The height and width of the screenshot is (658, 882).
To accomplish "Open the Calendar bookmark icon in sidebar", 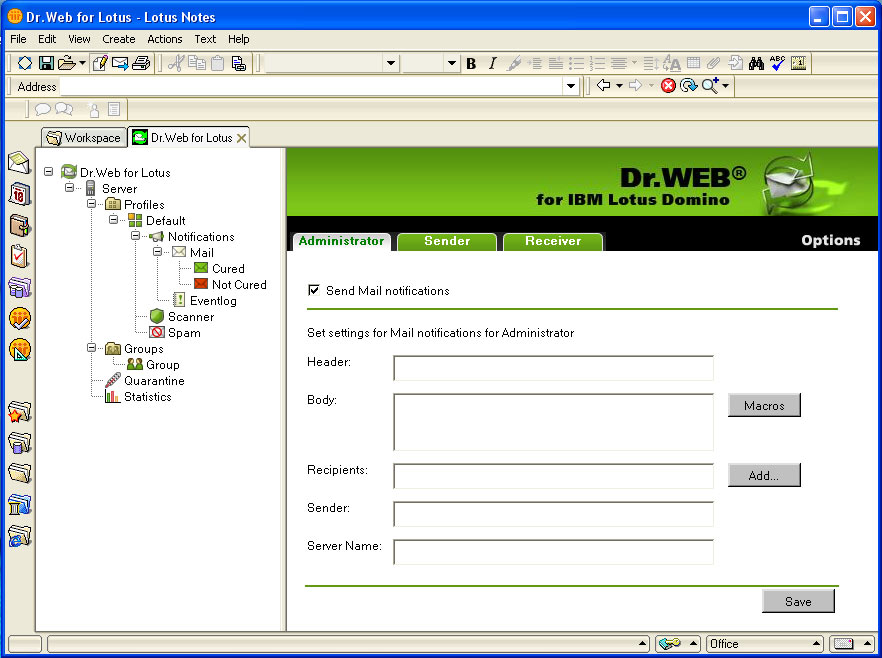I will 19,194.
